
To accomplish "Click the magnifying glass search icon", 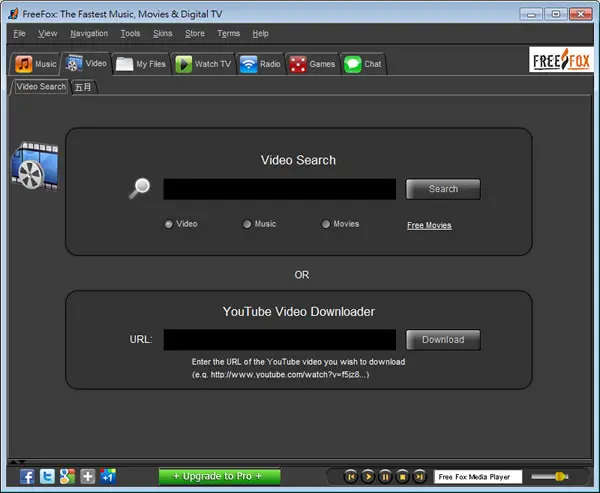I will click(x=139, y=188).
